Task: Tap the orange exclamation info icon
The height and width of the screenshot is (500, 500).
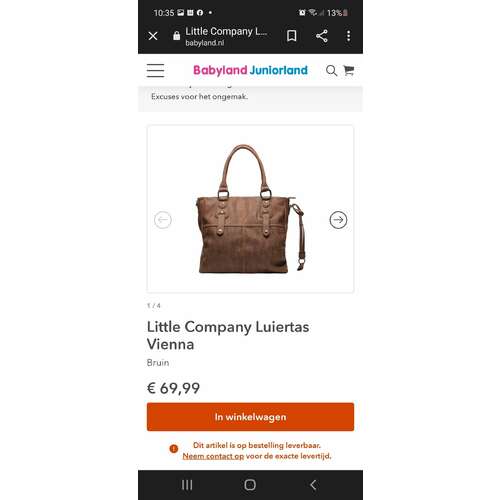Action: (174, 449)
